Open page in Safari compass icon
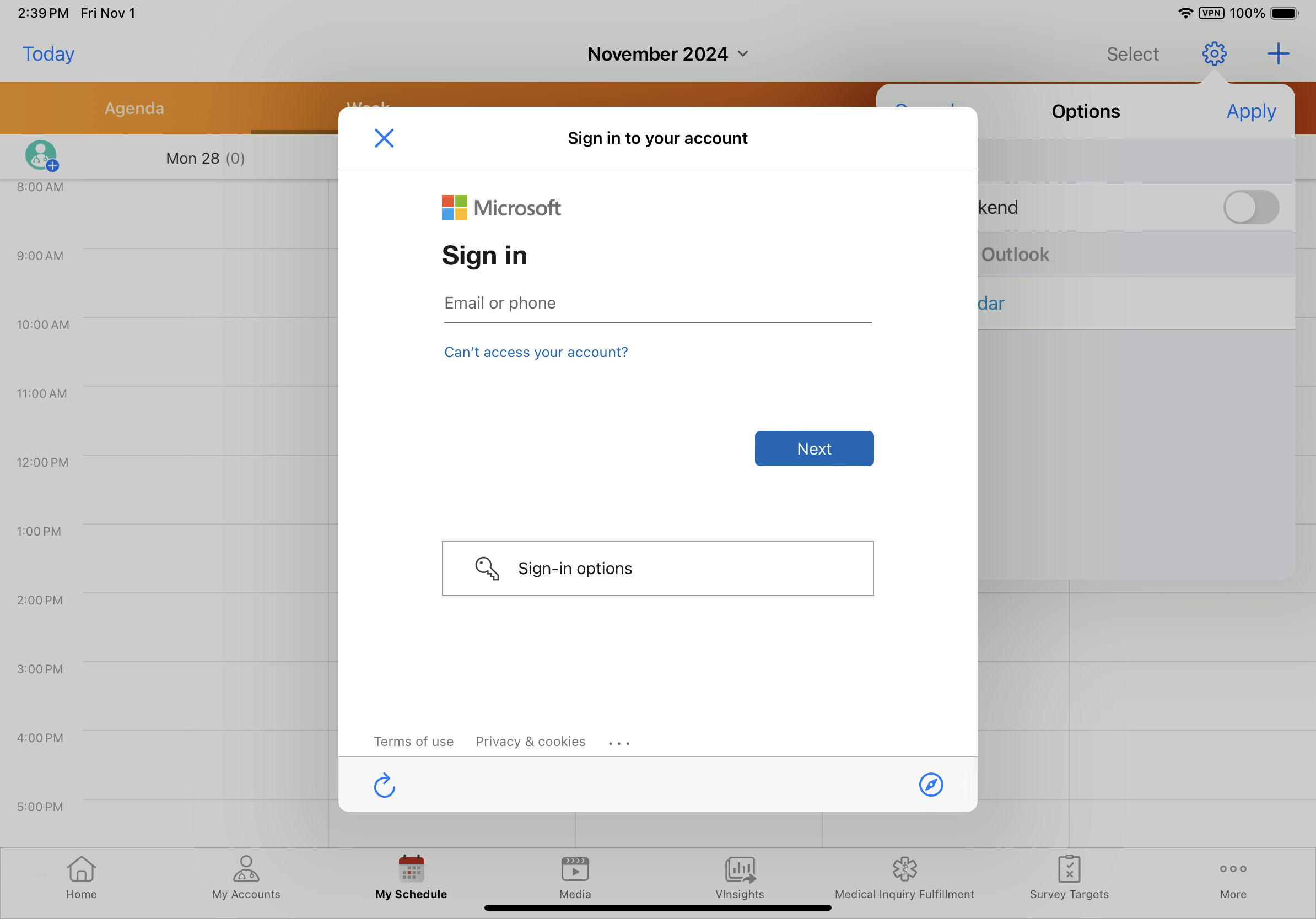This screenshot has width=1316, height=919. click(930, 785)
